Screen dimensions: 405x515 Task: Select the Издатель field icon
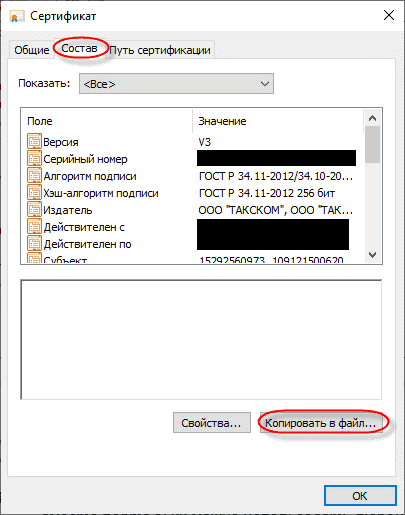click(x=34, y=209)
